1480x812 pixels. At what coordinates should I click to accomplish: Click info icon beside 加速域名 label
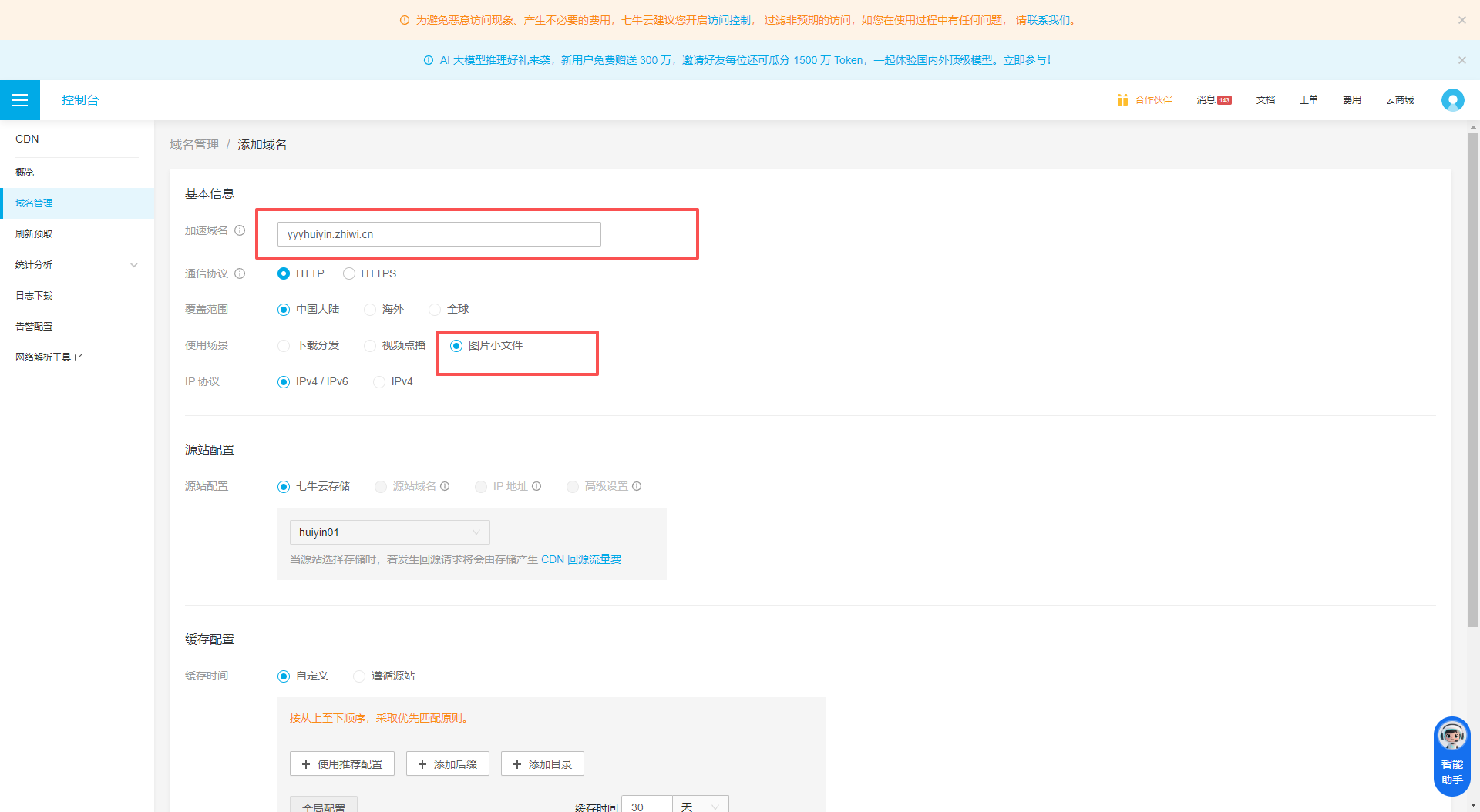240,230
